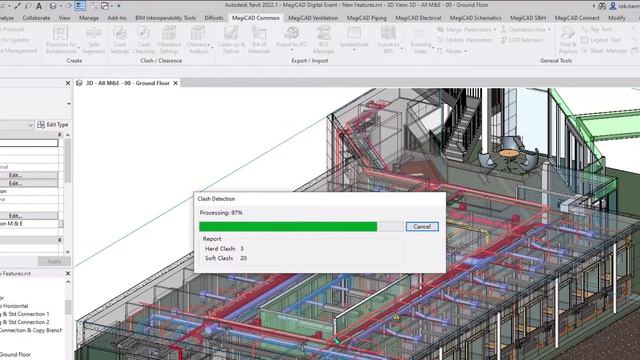The height and width of the screenshot is (360, 640).
Task: Open Bill of Materials
Action: point(259,40)
